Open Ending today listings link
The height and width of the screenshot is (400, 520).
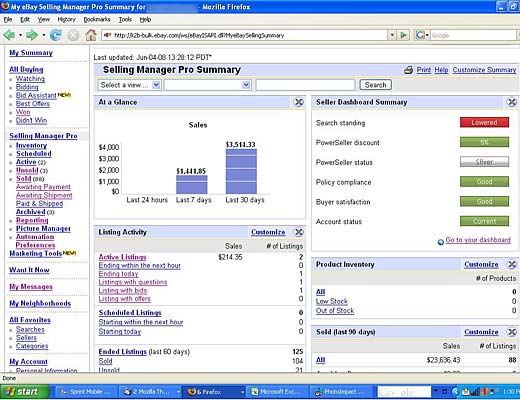(x=118, y=274)
